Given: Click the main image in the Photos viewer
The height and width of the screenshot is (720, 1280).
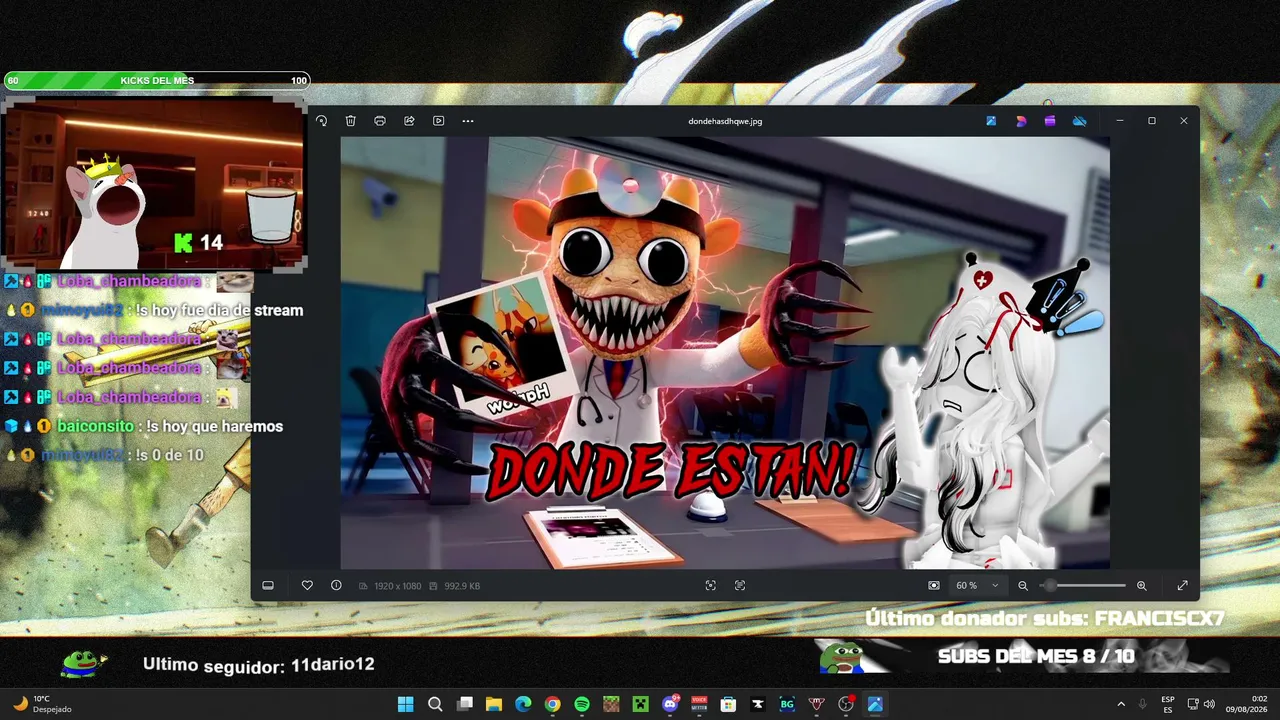Looking at the screenshot, I should pyautogui.click(x=725, y=353).
